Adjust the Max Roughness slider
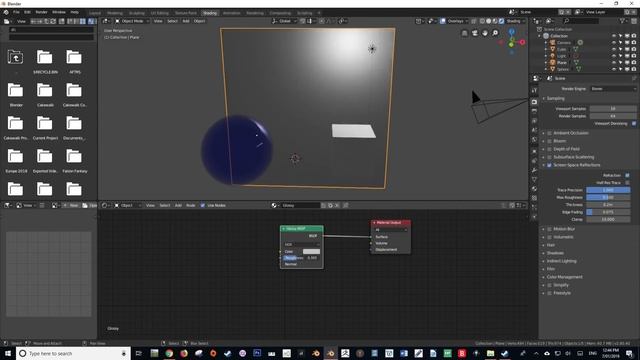640x360 pixels. click(608, 197)
